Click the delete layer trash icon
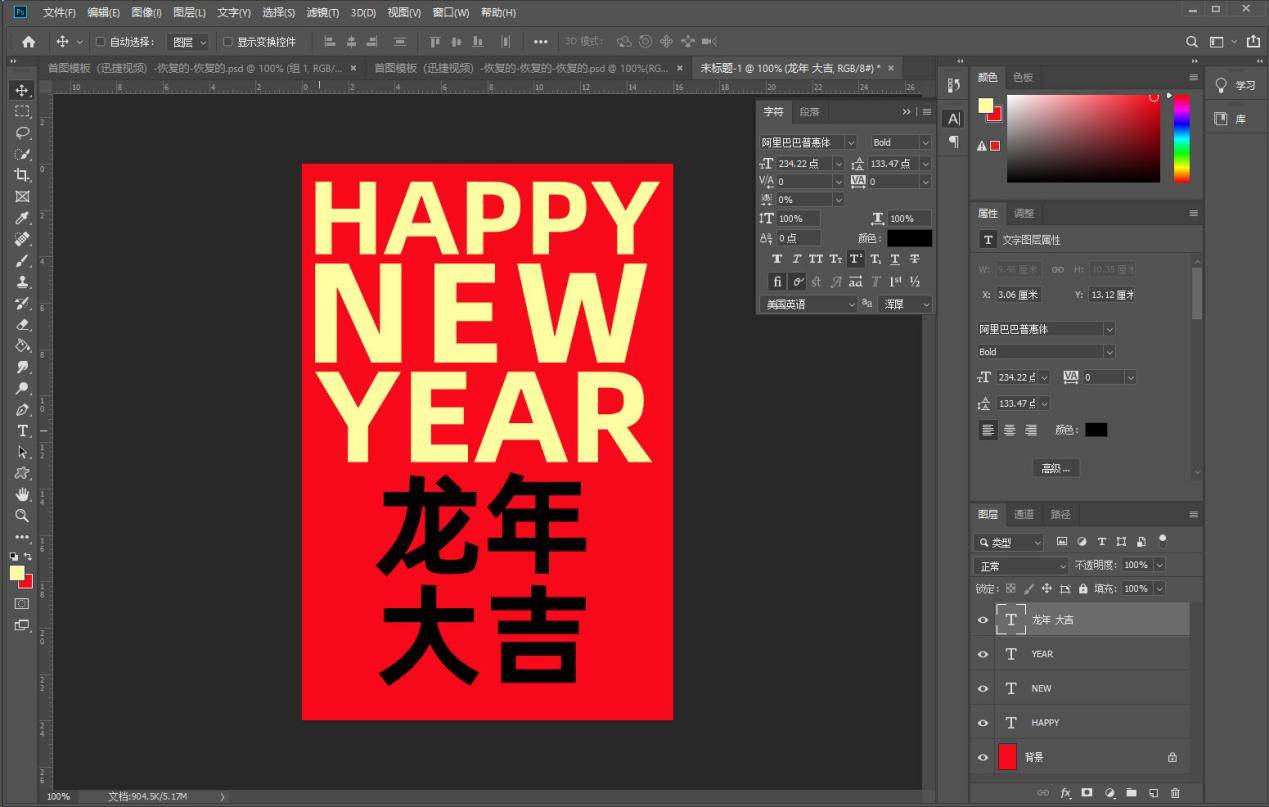This screenshot has width=1269, height=807. (x=1175, y=793)
